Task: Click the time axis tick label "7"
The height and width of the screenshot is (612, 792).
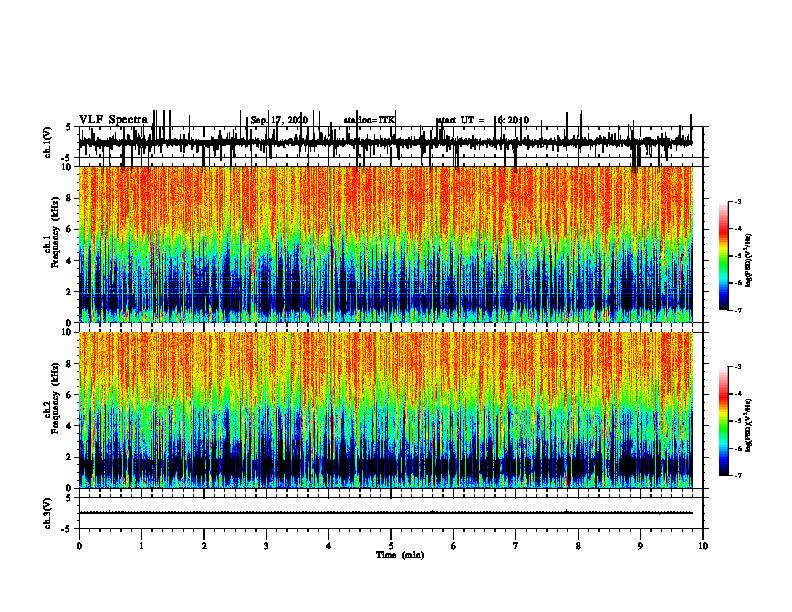Action: coord(516,546)
